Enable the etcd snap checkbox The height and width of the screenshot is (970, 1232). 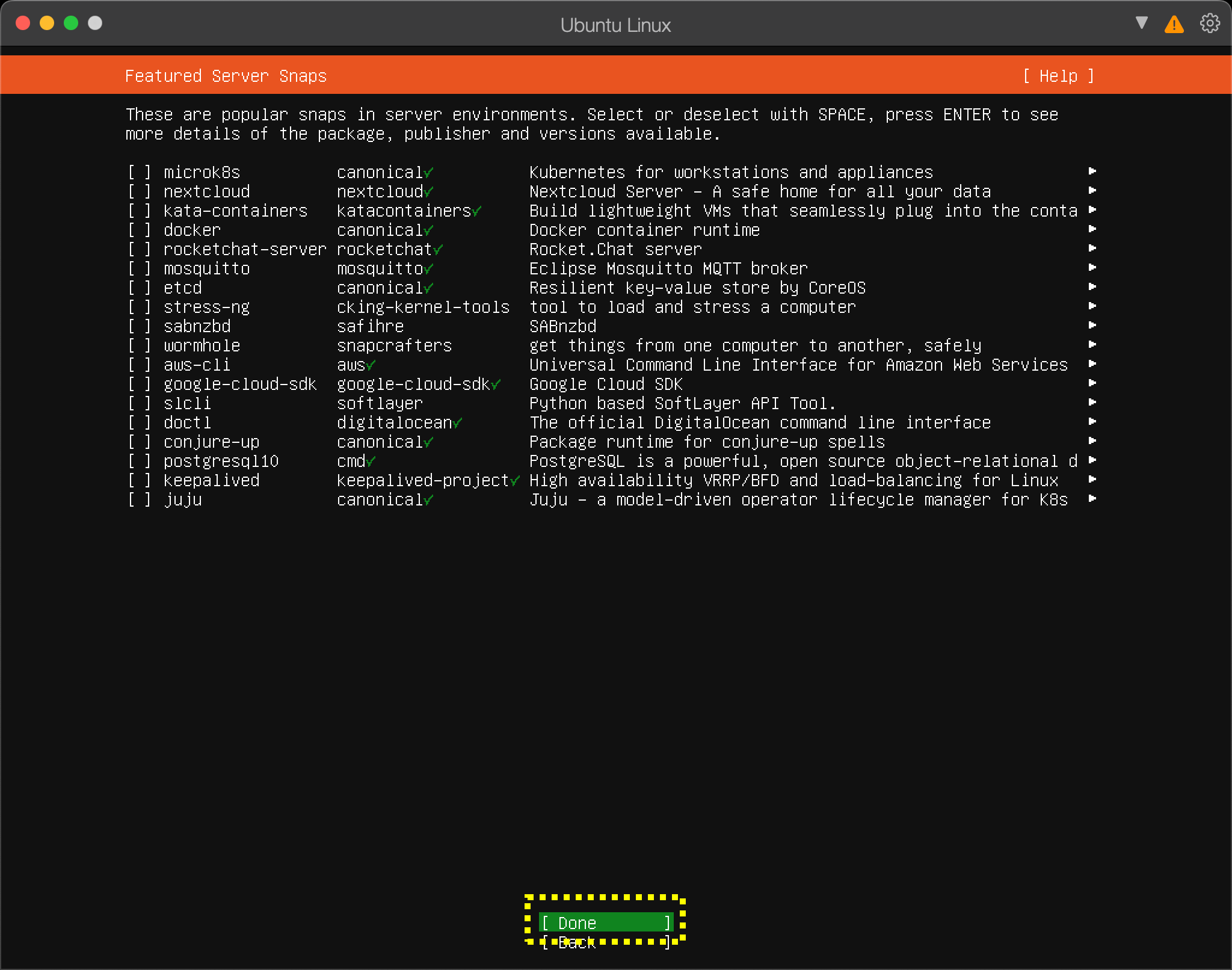click(139, 288)
